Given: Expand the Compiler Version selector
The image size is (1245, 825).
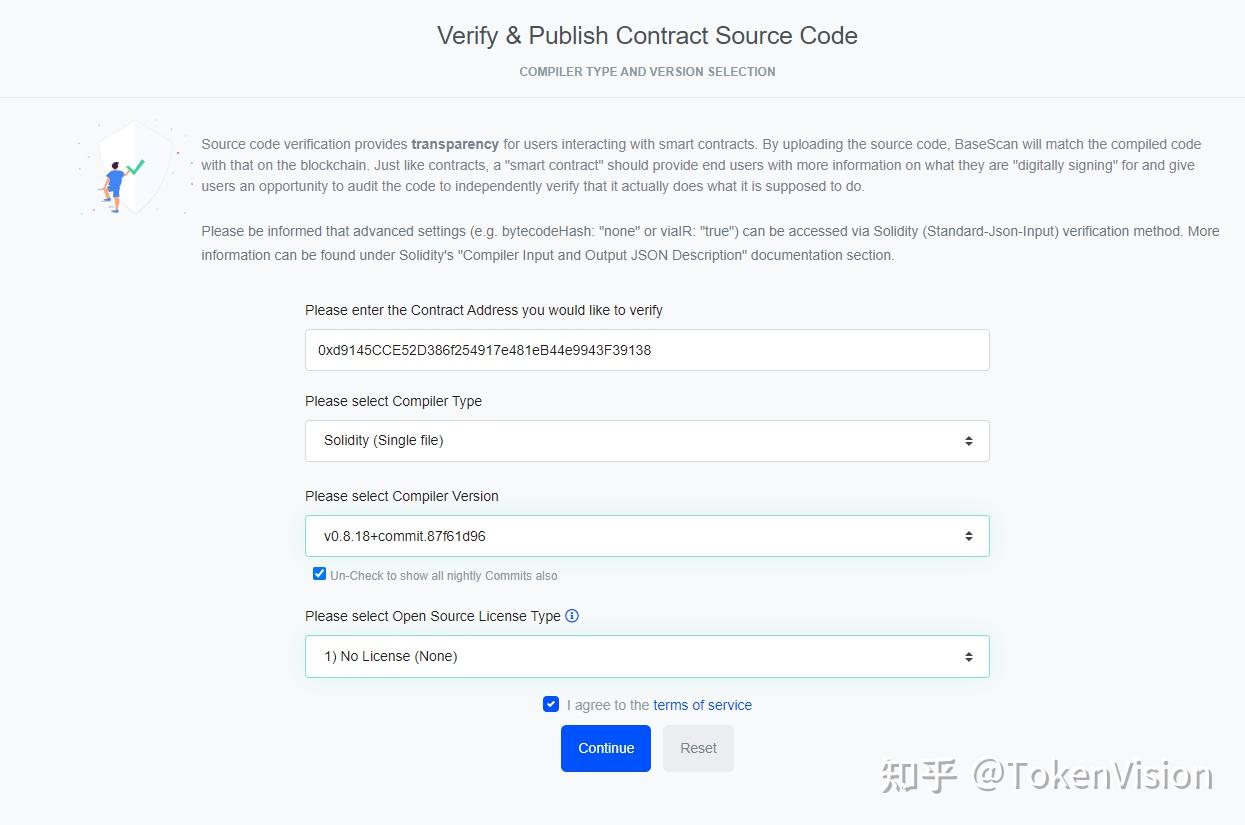Looking at the screenshot, I should (x=647, y=536).
